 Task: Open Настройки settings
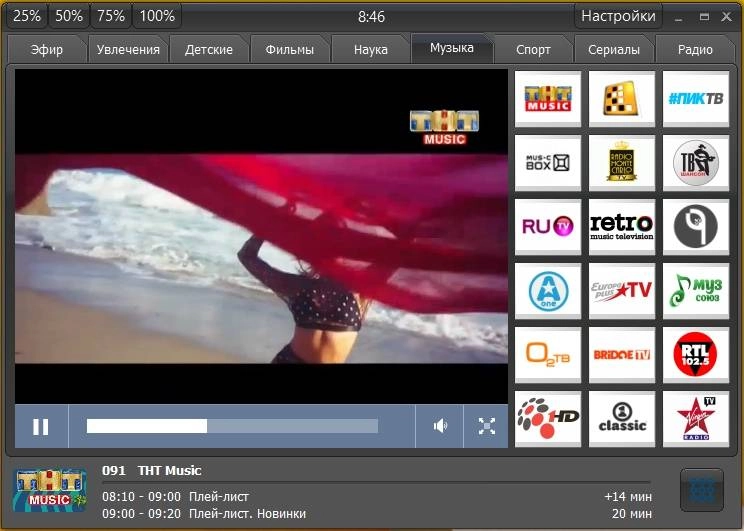tap(618, 16)
